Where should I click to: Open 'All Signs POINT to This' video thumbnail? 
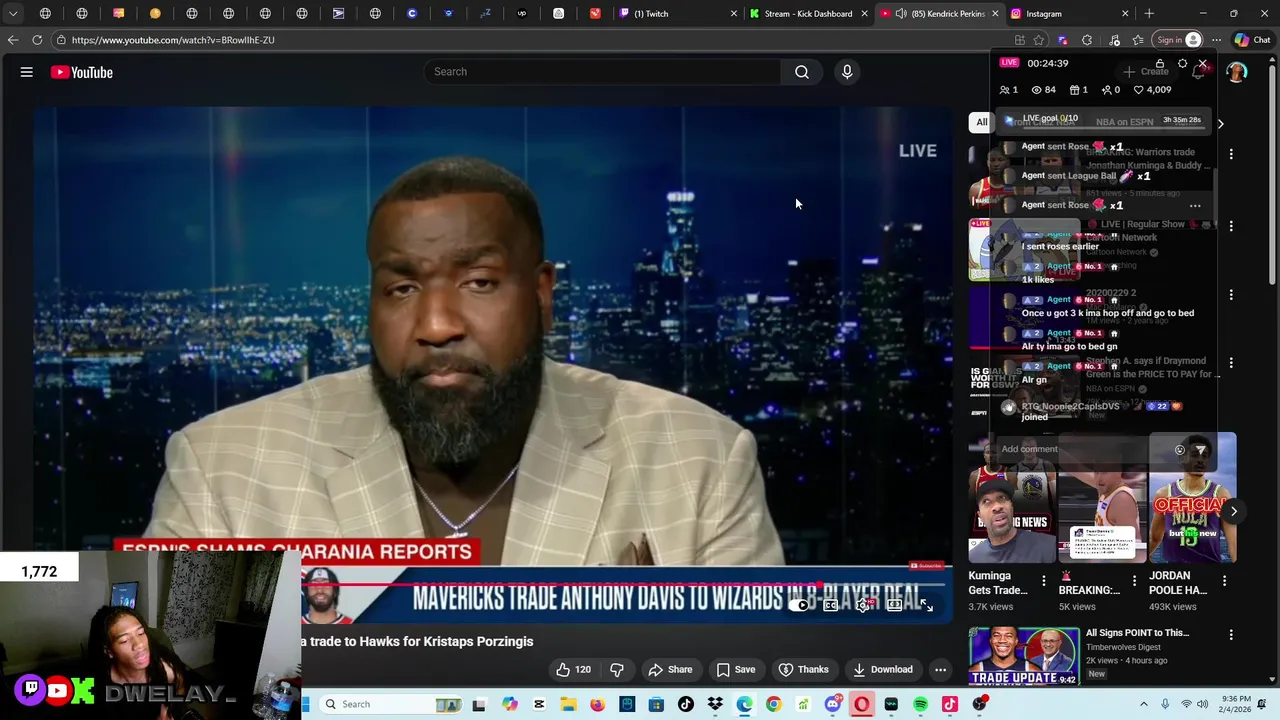tap(1024, 656)
